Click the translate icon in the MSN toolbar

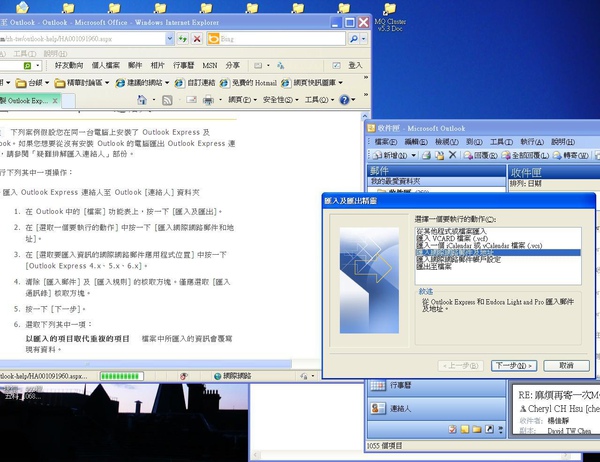pyautogui.click(x=280, y=65)
